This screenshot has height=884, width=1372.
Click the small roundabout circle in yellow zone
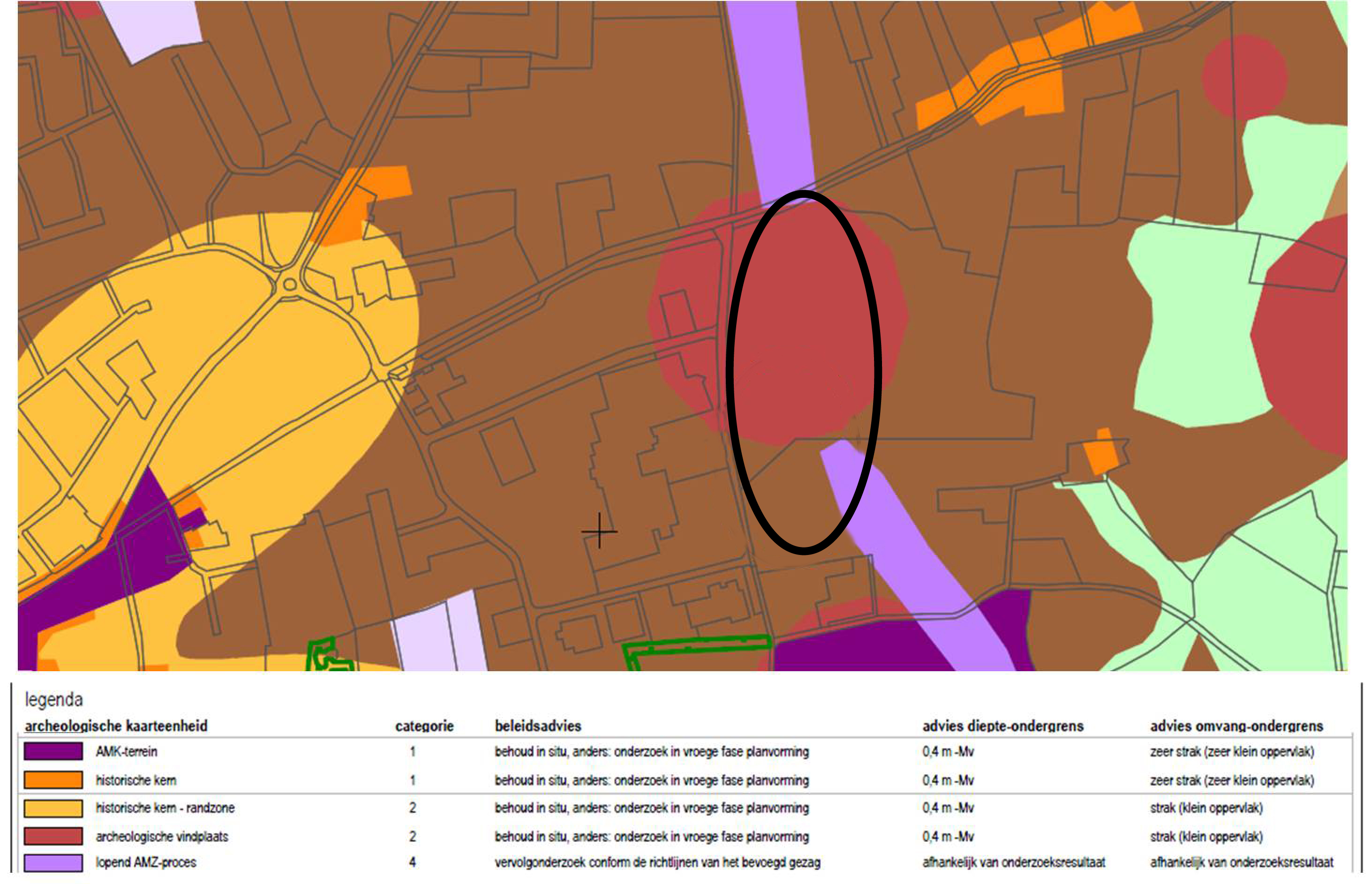click(290, 284)
